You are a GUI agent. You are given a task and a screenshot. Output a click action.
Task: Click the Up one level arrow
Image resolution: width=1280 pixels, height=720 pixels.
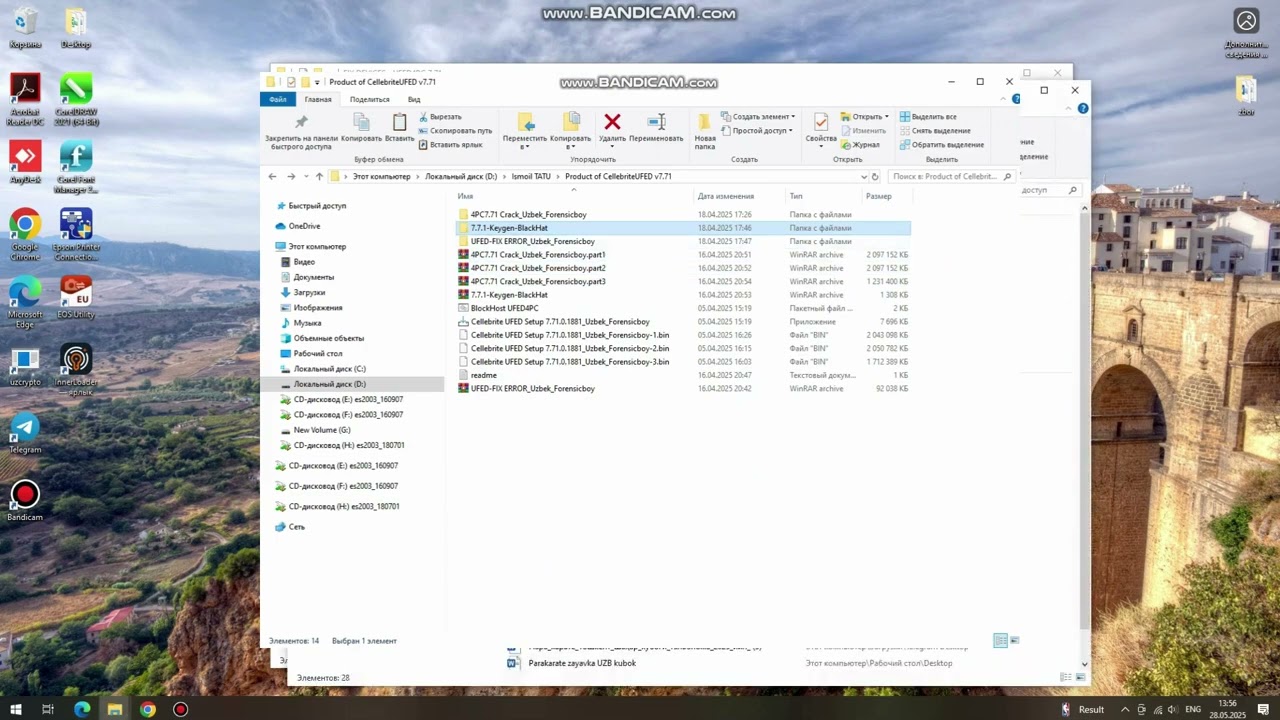click(319, 177)
